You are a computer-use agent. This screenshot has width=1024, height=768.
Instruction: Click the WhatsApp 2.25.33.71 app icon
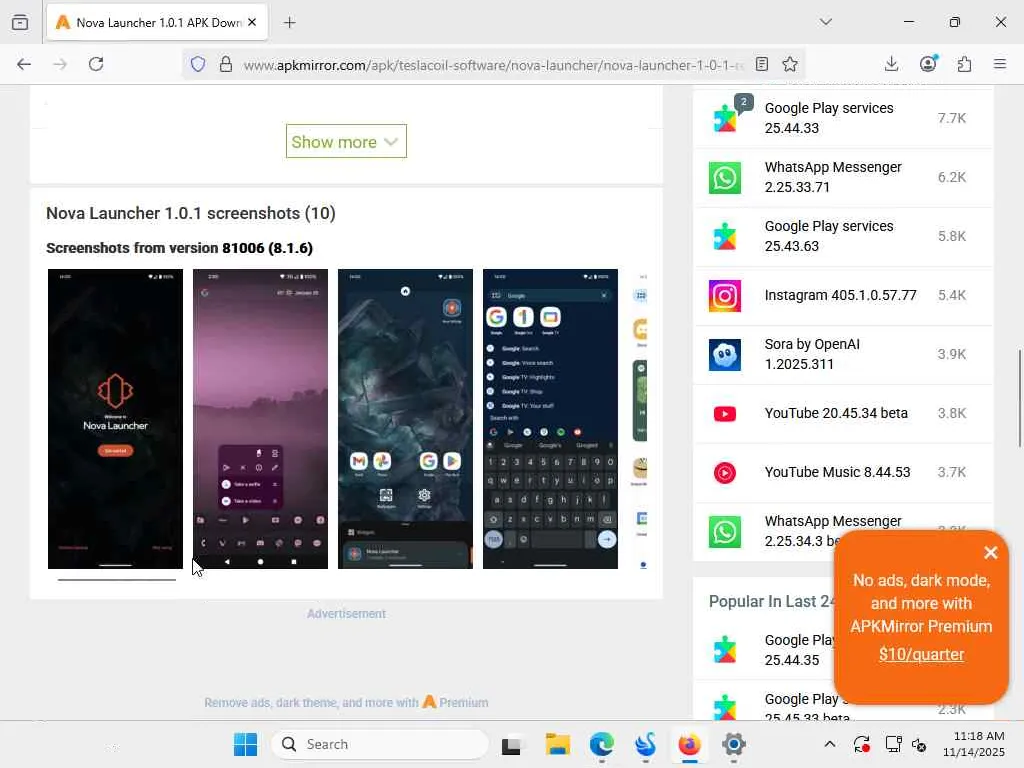pos(725,178)
